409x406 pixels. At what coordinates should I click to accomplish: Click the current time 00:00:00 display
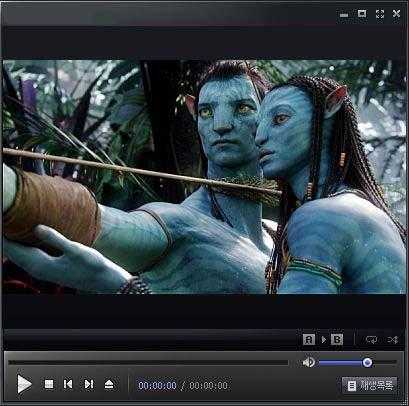pos(157,386)
